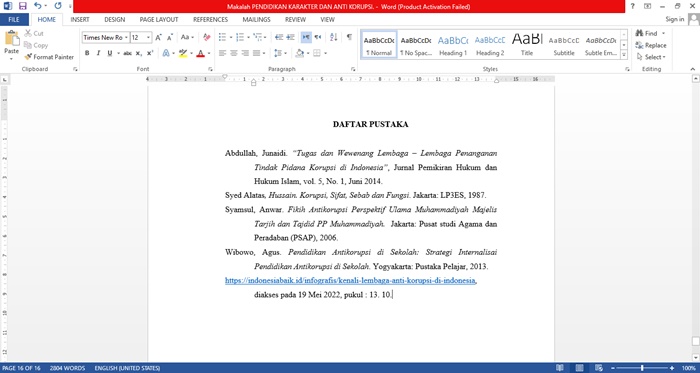Viewport: 700px width, 373px height.
Task: Click the Undo arrow icon
Action: 38,6
